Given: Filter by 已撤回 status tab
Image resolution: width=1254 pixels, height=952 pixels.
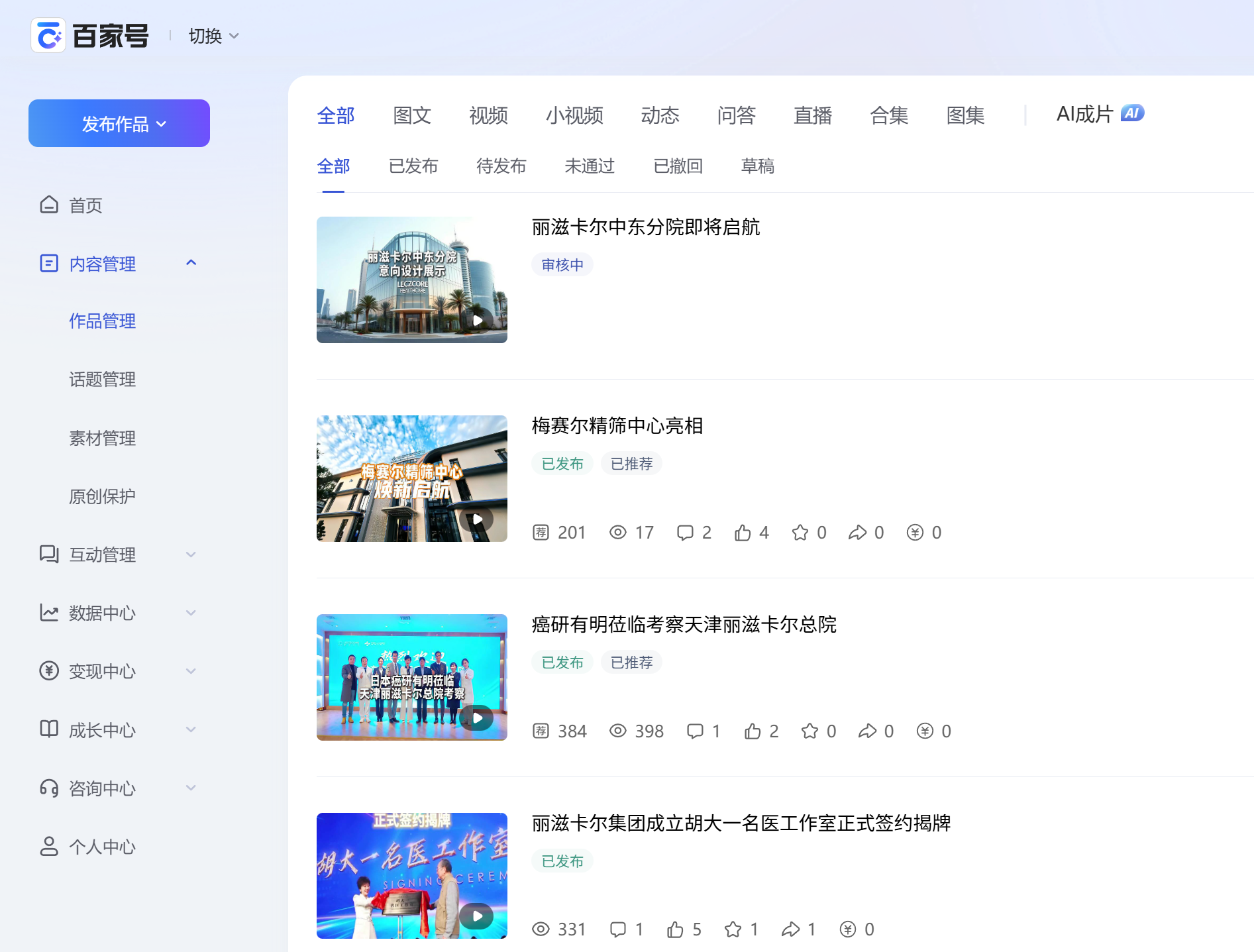Looking at the screenshot, I should coord(678,166).
